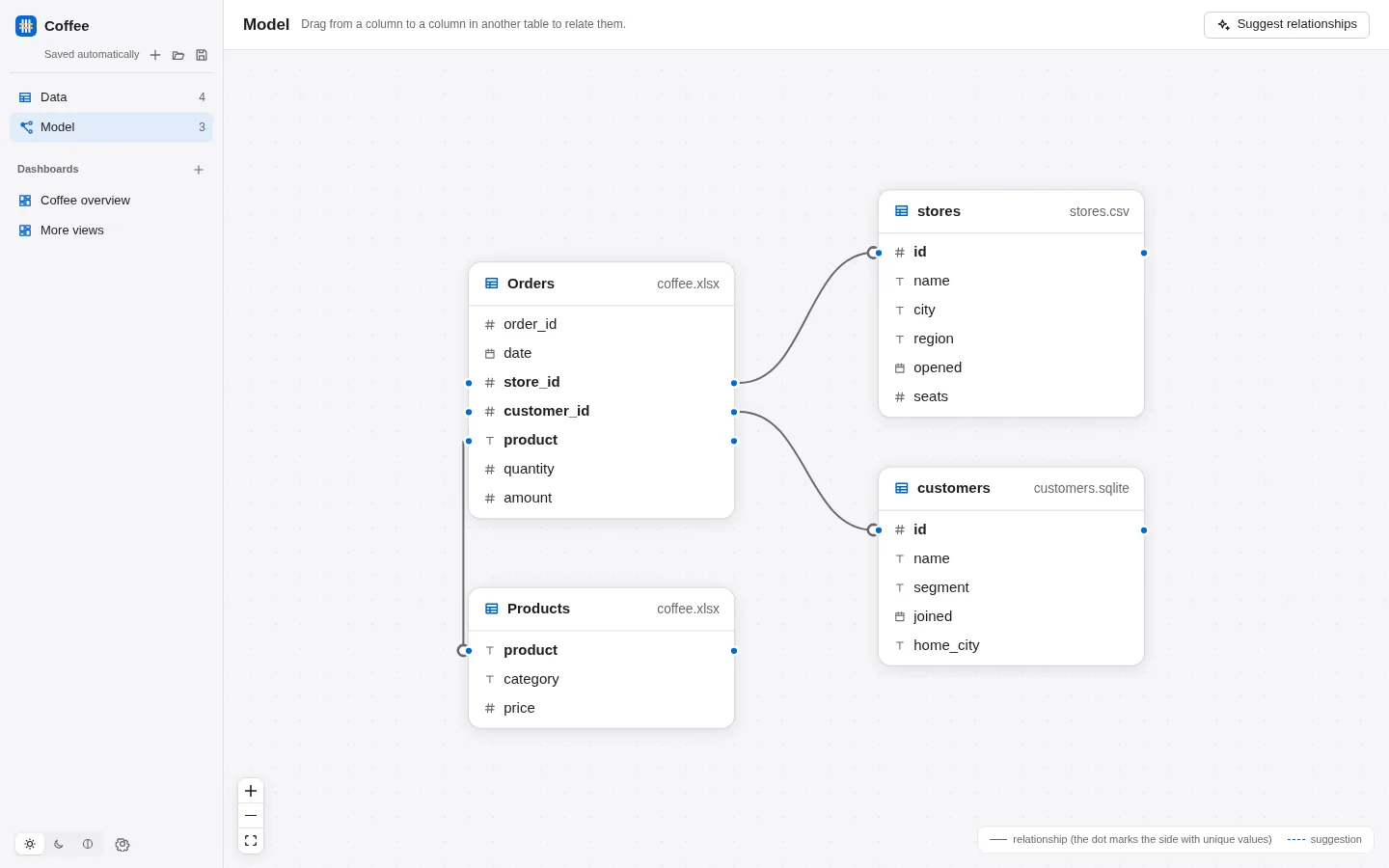The height and width of the screenshot is (868, 1389).
Task: Click the table icon on the Products card
Action: coord(492,609)
